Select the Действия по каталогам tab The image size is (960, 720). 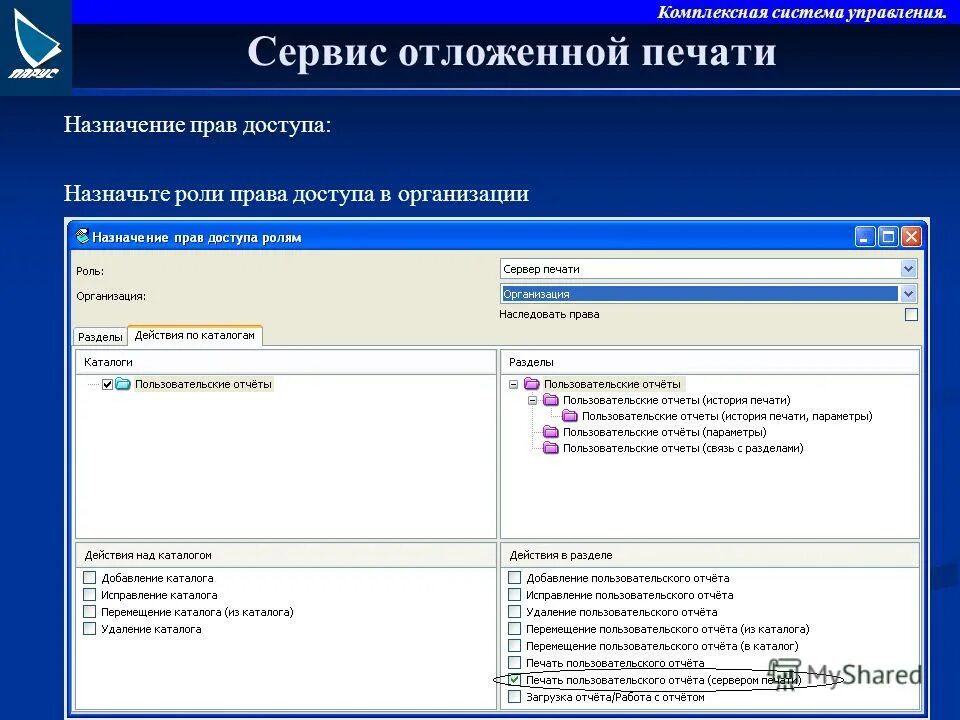click(196, 335)
